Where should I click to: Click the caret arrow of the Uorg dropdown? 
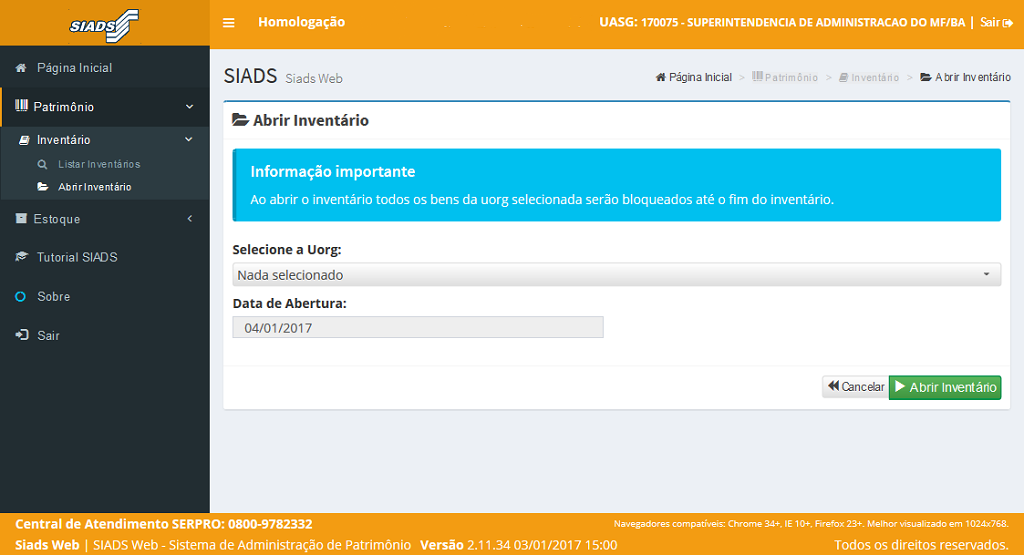coord(987,274)
